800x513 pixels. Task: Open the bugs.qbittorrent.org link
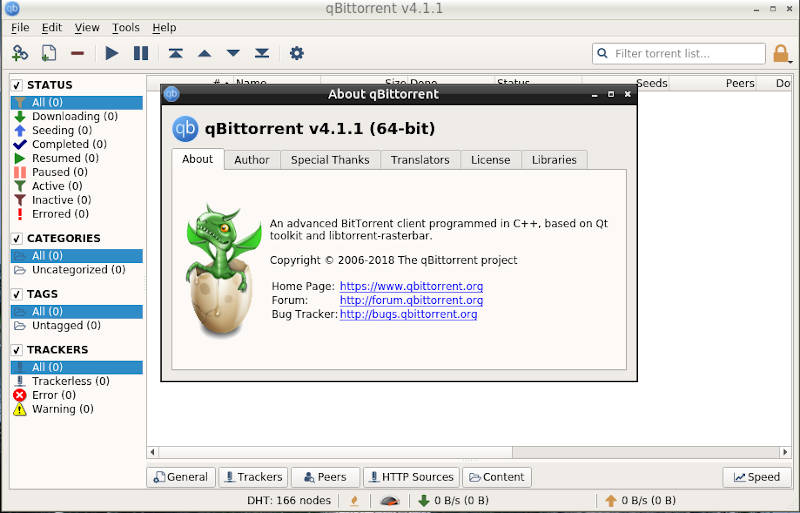pyautogui.click(x=408, y=314)
